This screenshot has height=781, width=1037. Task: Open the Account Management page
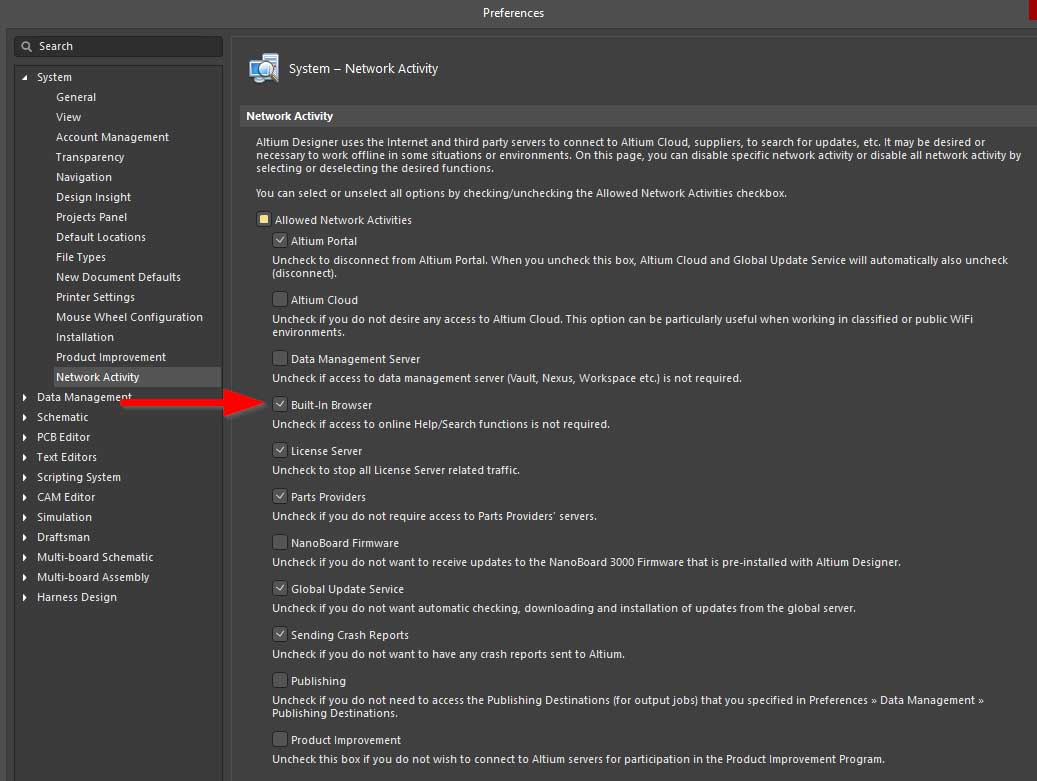[x=112, y=137]
